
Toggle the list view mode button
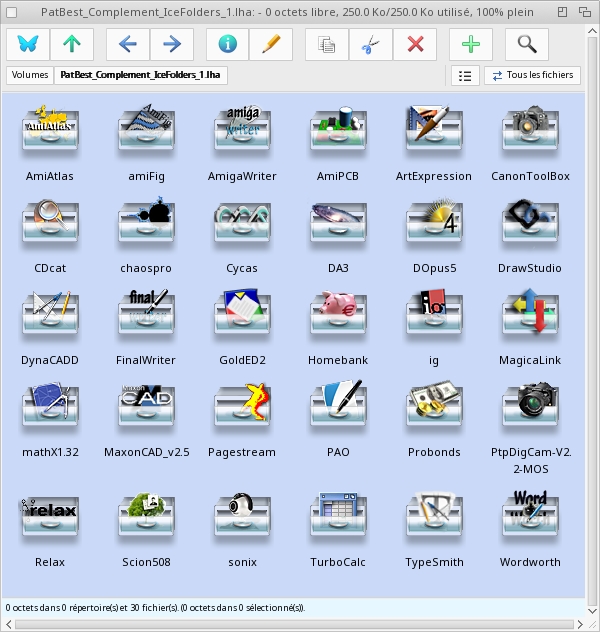[x=464, y=75]
